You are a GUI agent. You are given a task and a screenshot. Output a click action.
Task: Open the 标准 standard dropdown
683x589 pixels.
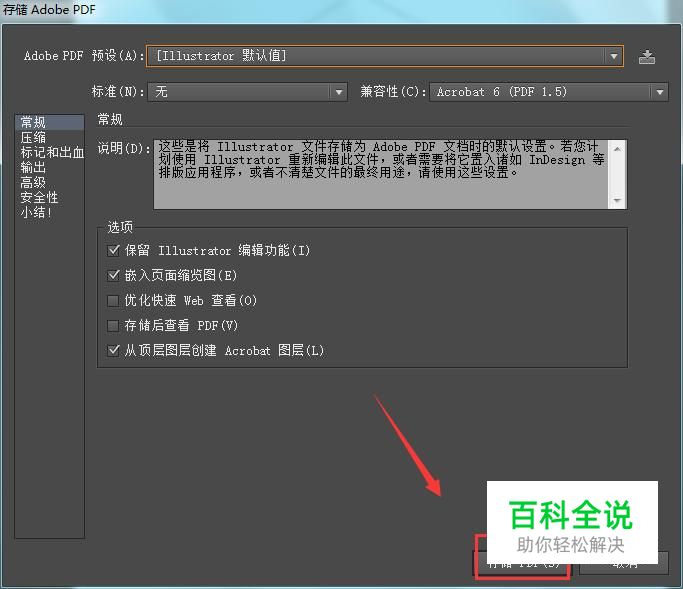coord(247,92)
